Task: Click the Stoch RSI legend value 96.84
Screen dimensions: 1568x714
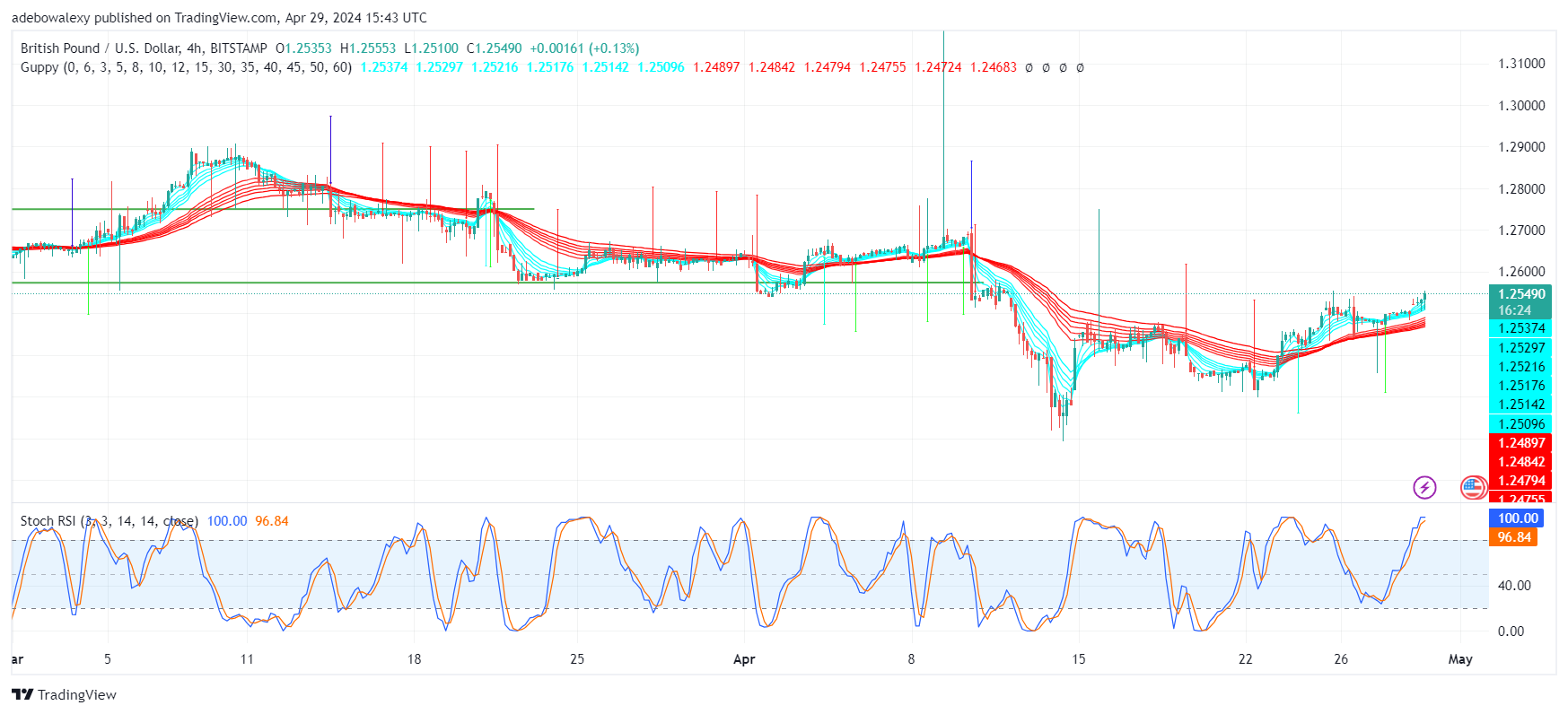Action: click(x=272, y=521)
